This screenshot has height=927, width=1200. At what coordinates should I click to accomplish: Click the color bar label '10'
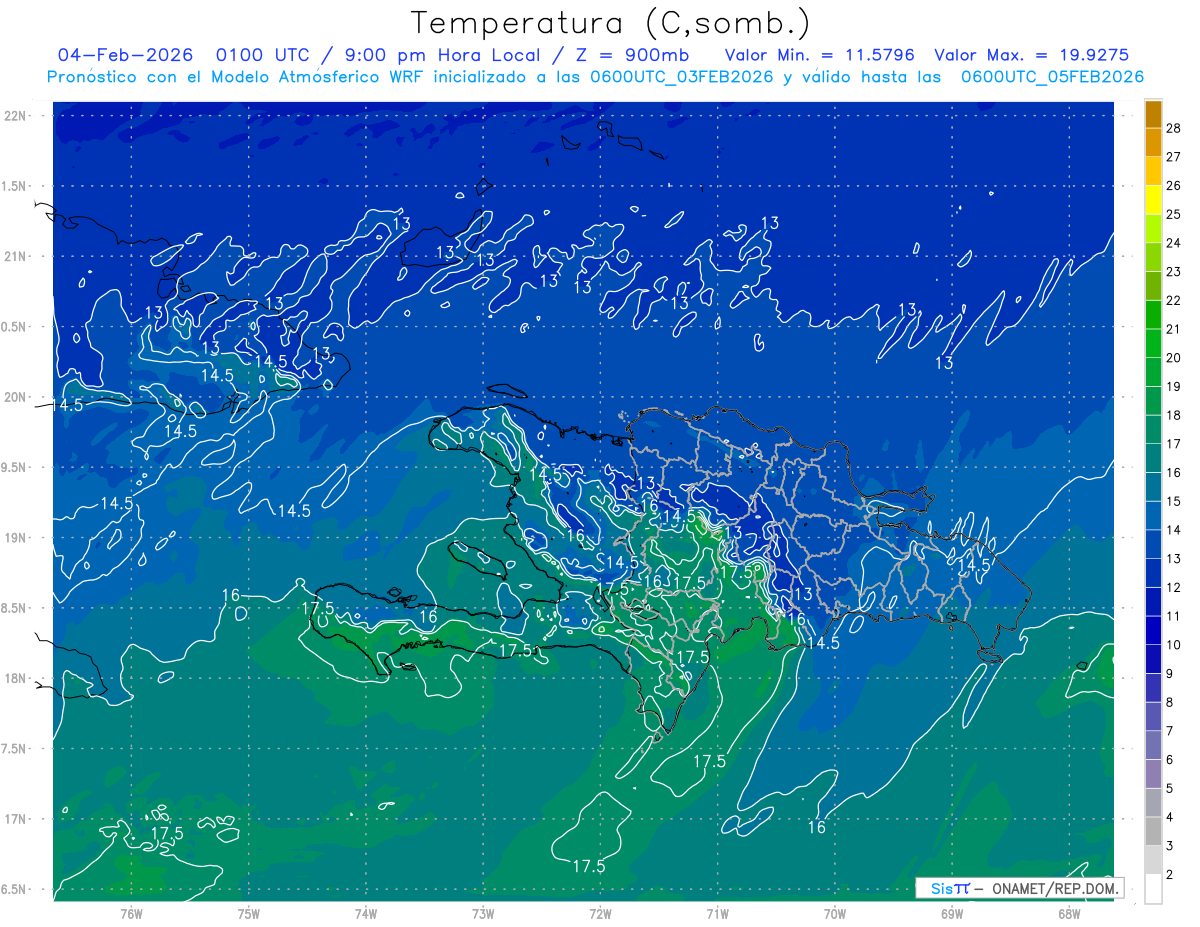(x=1174, y=645)
